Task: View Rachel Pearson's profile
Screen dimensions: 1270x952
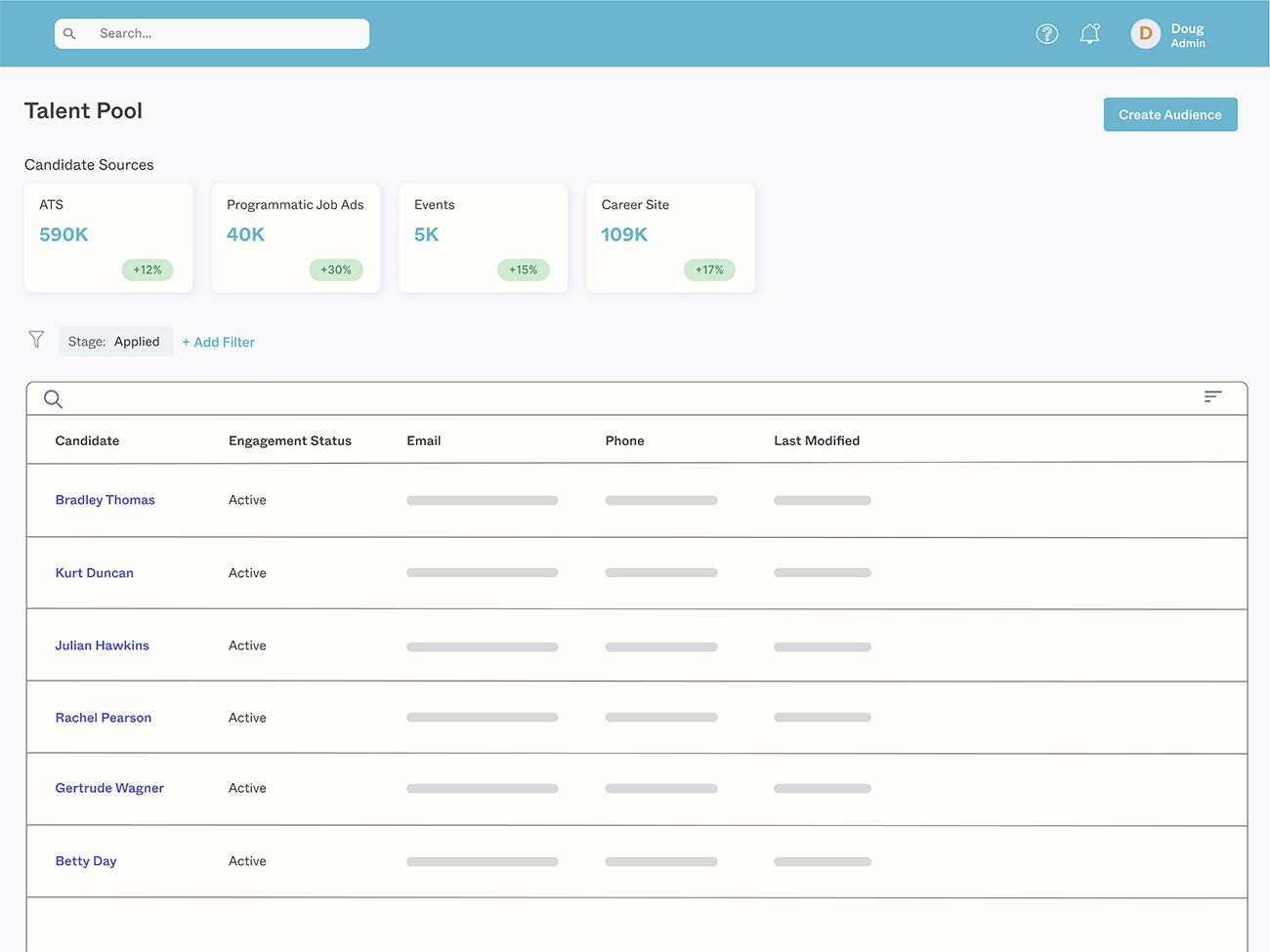Action: coord(104,718)
